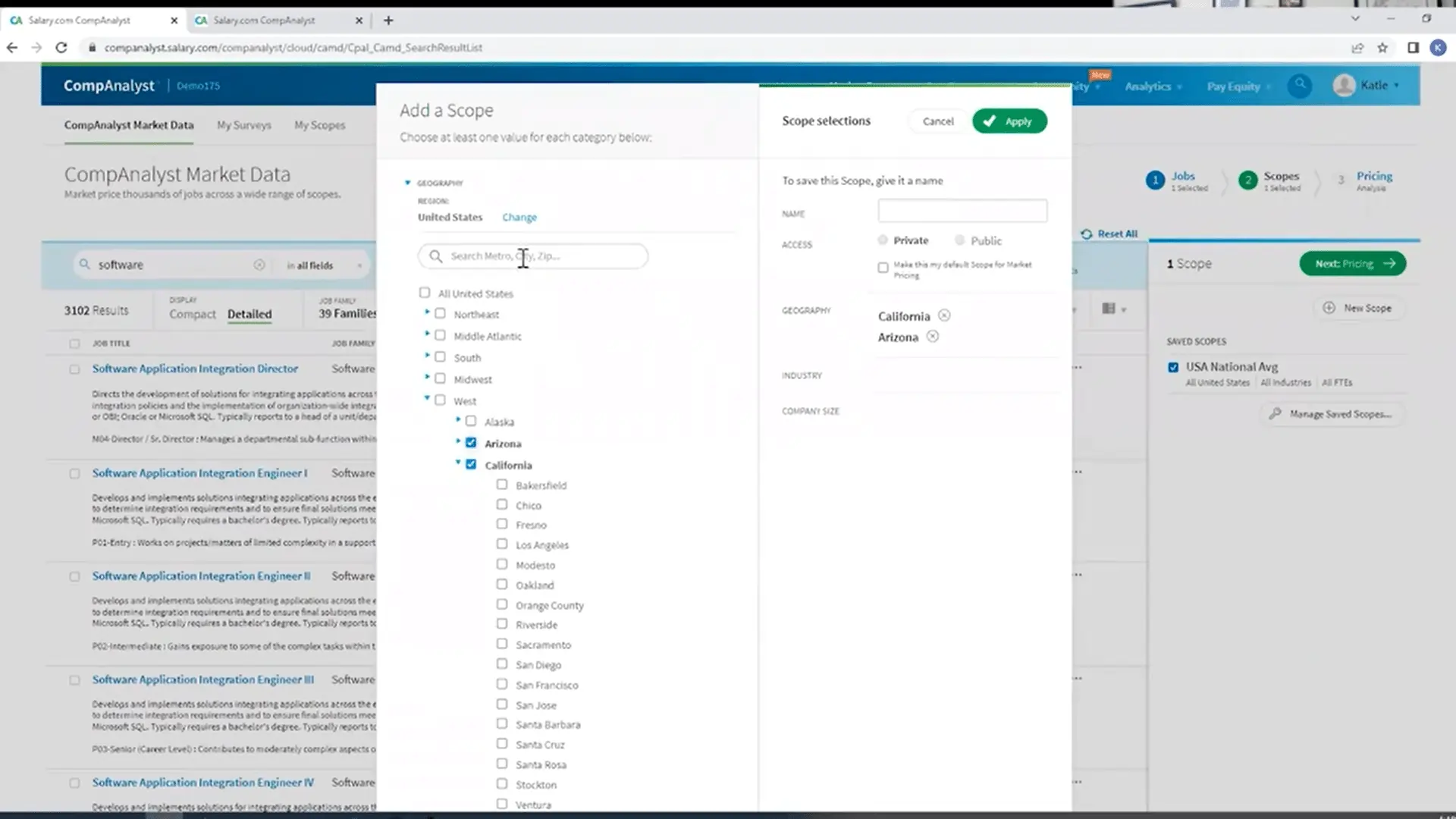The width and height of the screenshot is (1456, 819).
Task: Click the Reset All refresh icon
Action: 1086,234
